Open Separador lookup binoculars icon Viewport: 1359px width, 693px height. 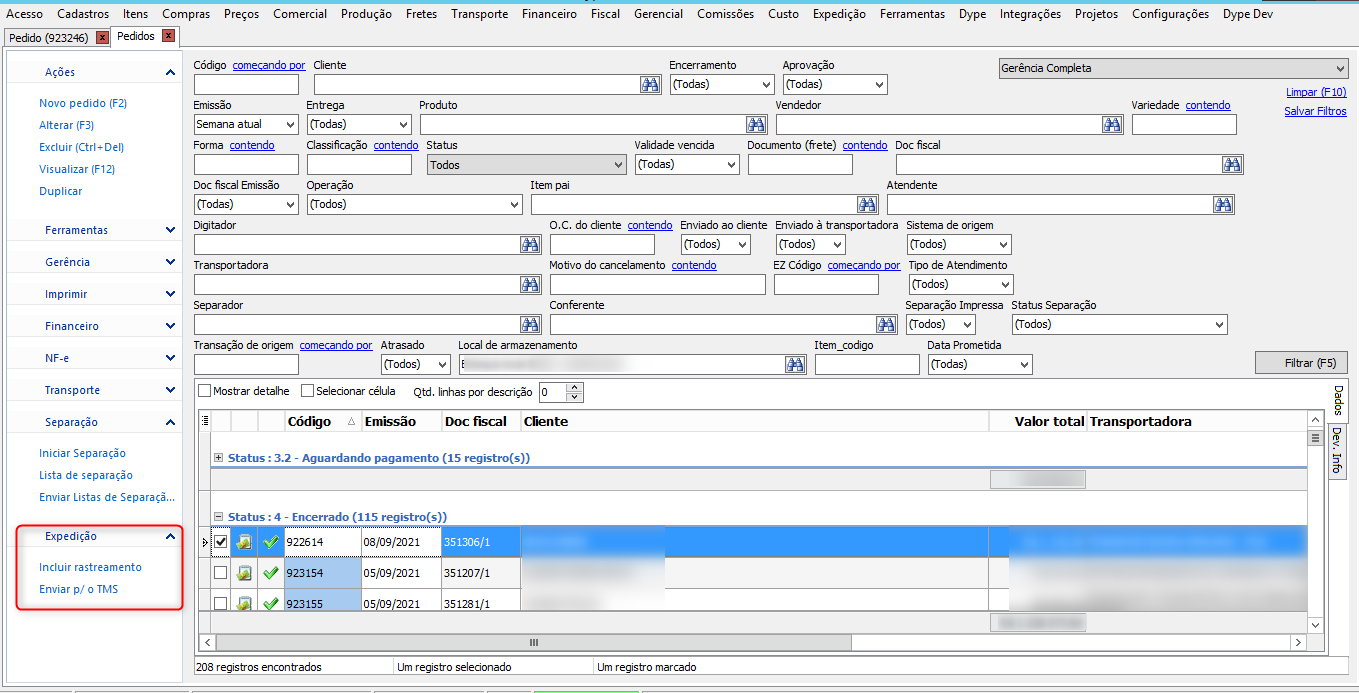[530, 325]
